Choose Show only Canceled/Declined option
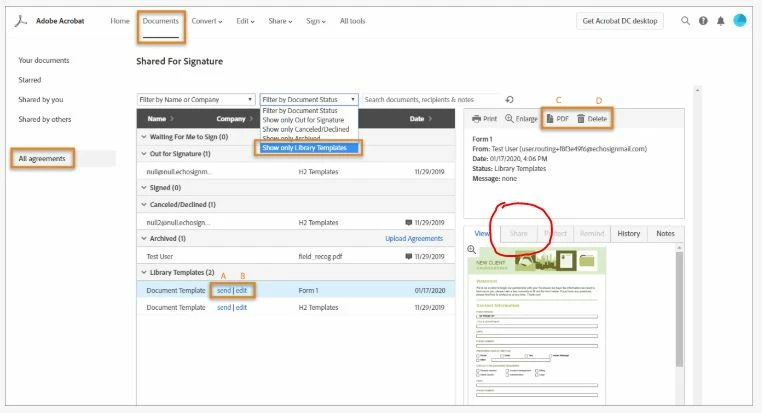Screen dimensions: 762x413 [306, 129]
